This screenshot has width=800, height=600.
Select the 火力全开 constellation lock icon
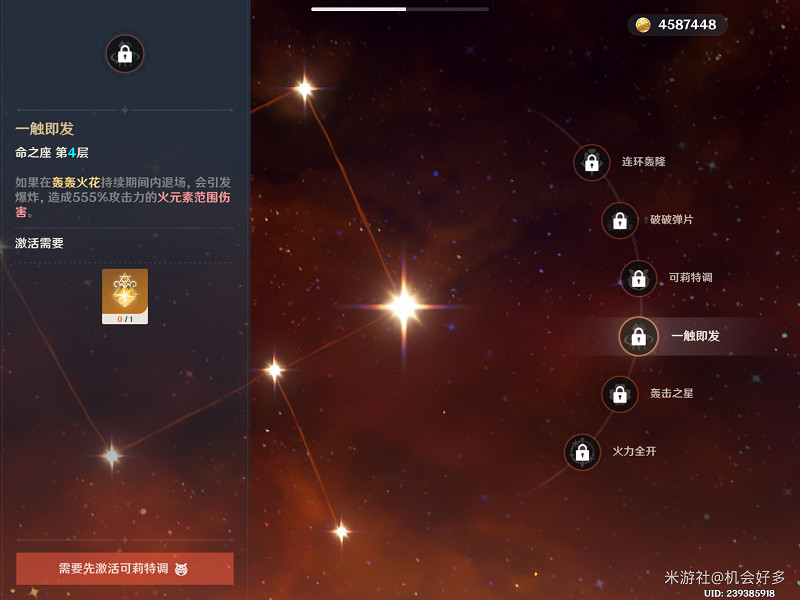tap(582, 452)
